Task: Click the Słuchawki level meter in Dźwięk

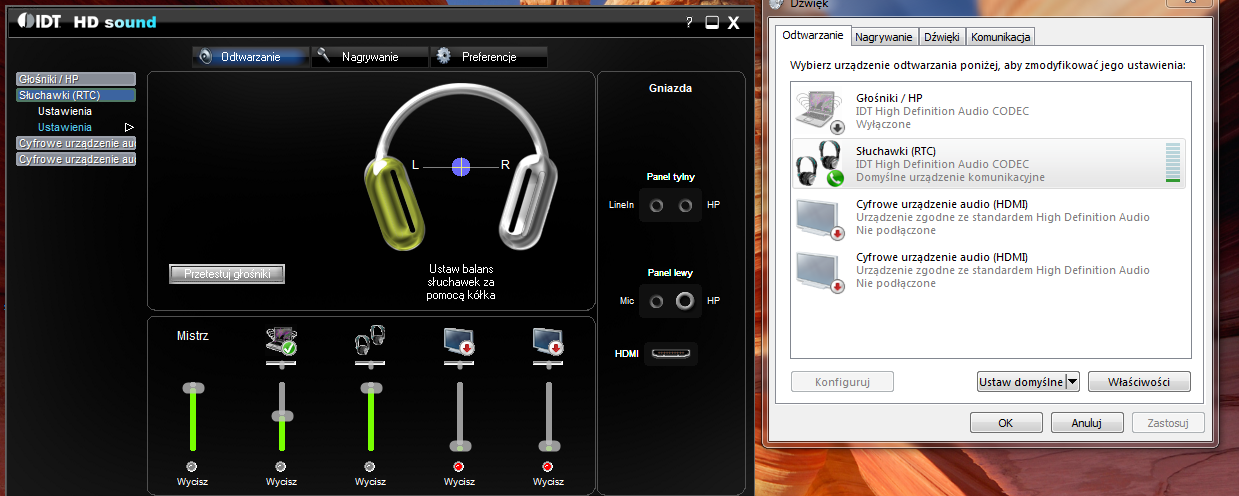Action: click(1173, 163)
